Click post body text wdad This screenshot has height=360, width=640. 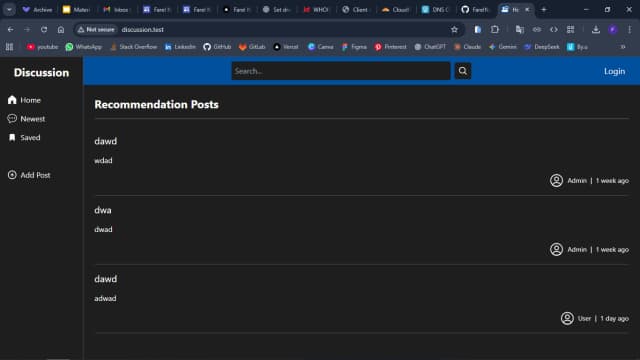click(x=103, y=160)
